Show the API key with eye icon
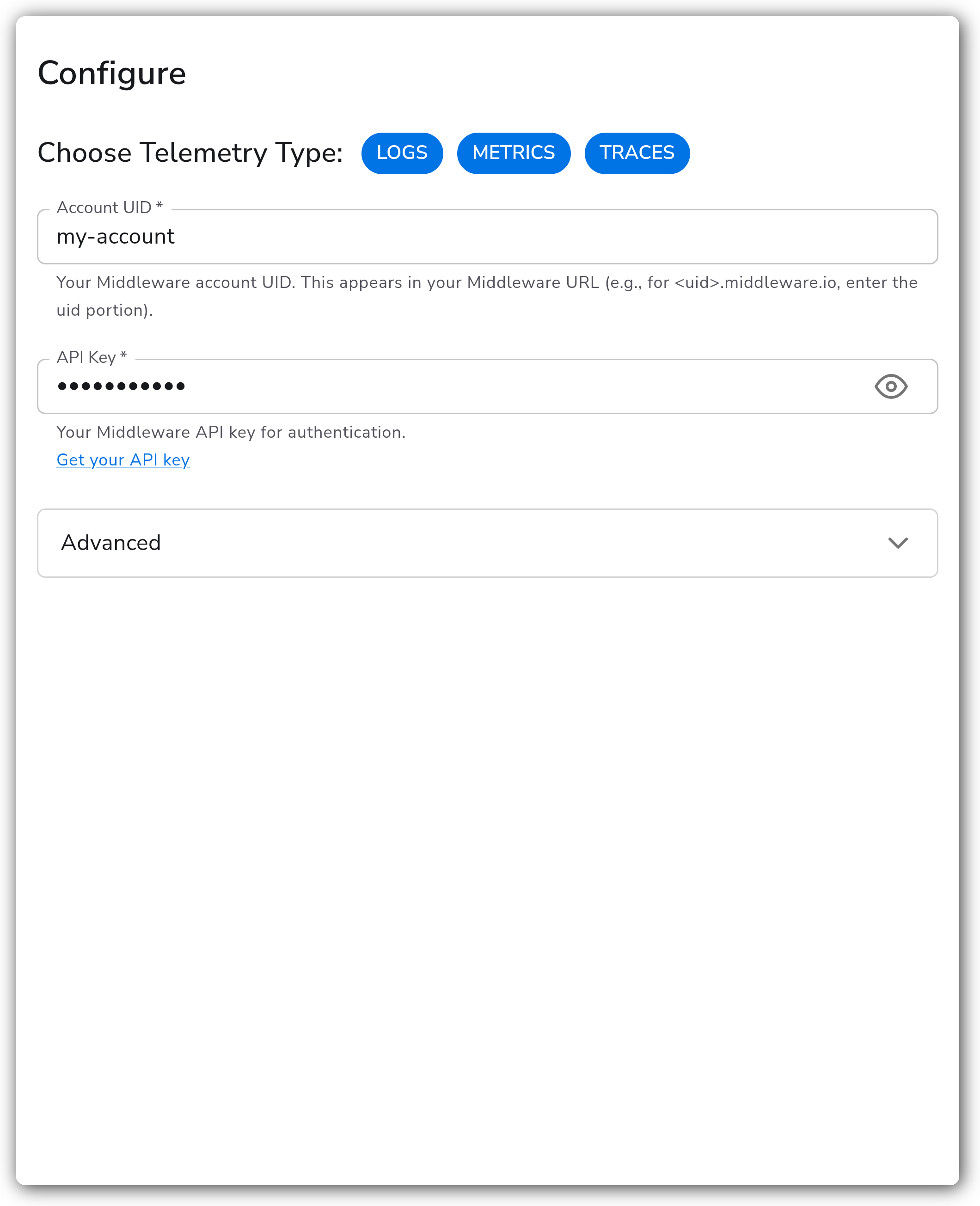The image size is (980, 1206). pyautogui.click(x=891, y=386)
